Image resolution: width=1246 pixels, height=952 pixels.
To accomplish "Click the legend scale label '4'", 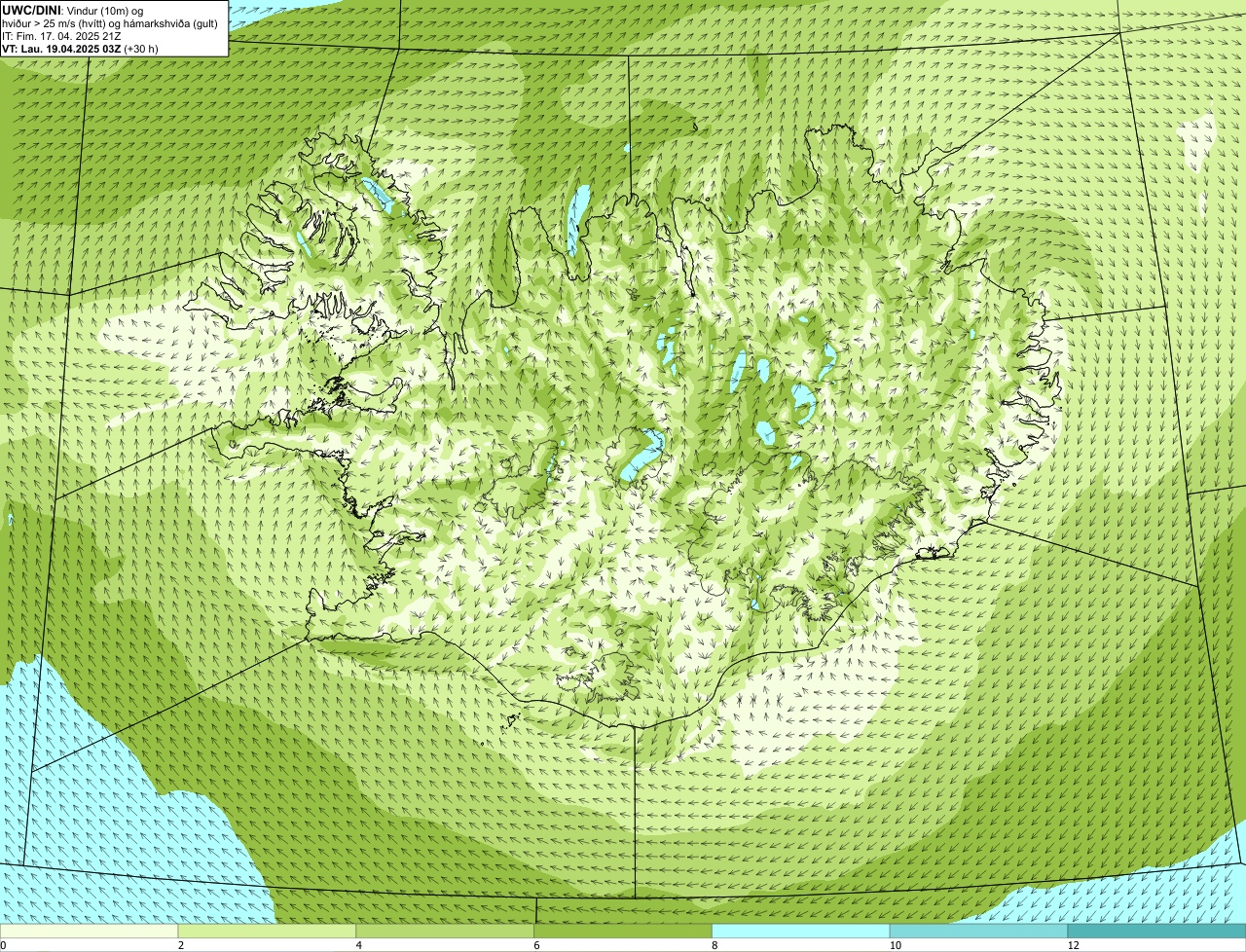I will (x=359, y=945).
